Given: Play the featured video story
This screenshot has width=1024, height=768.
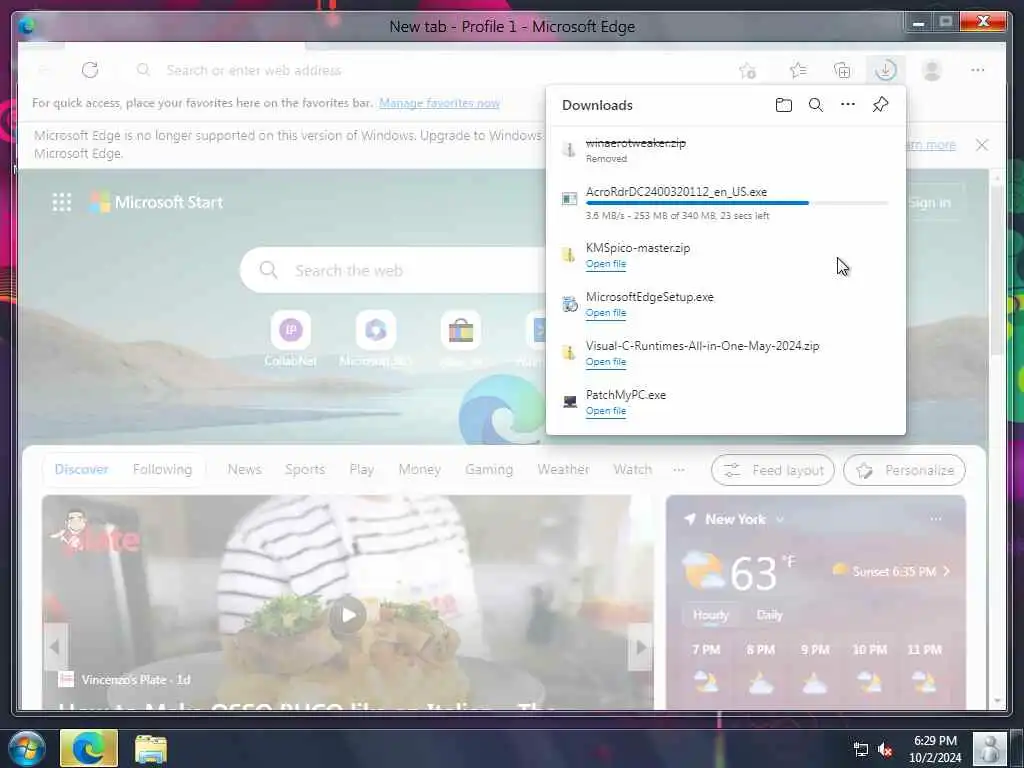Looking at the screenshot, I should point(347,615).
